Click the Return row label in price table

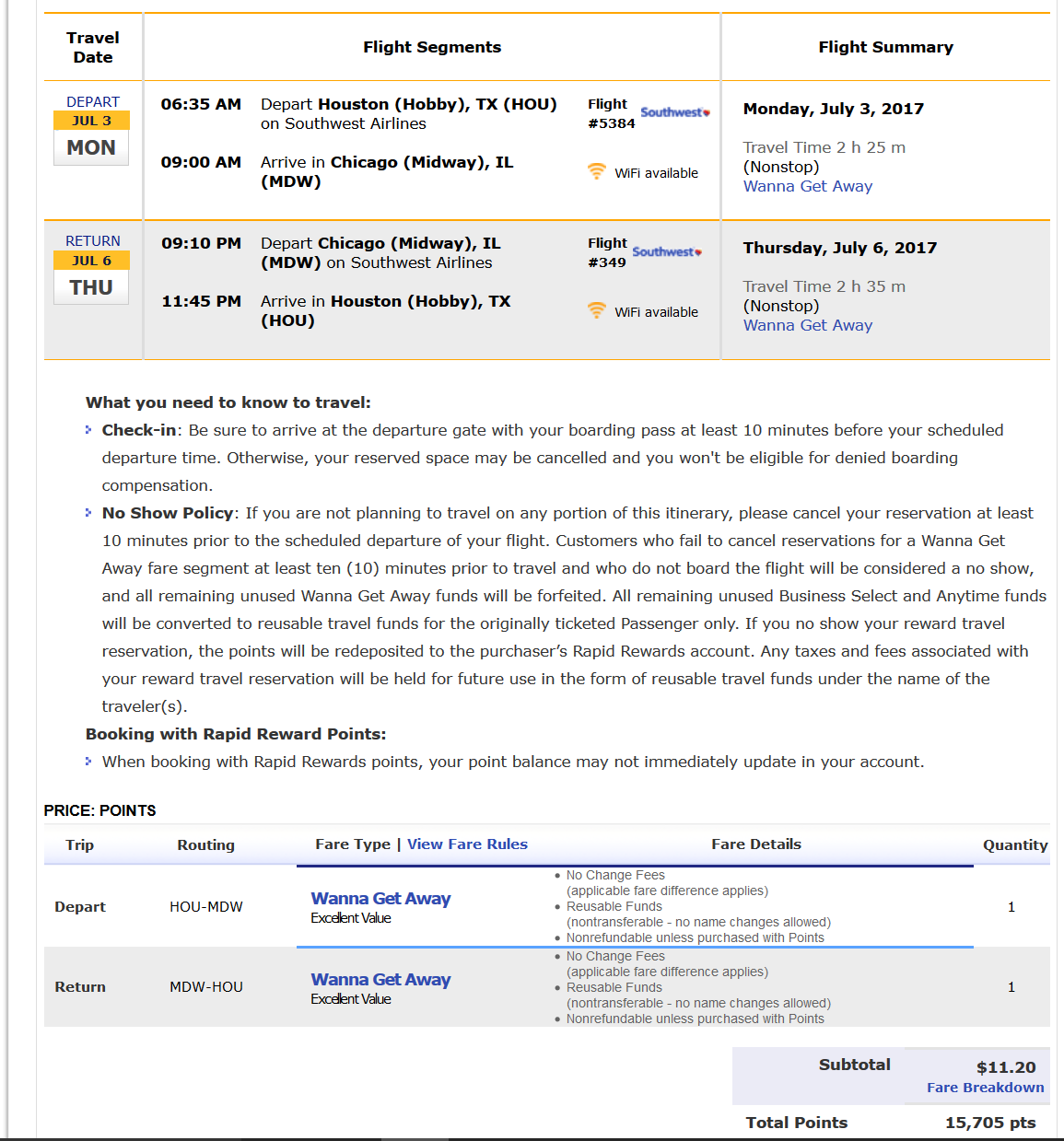(x=80, y=987)
